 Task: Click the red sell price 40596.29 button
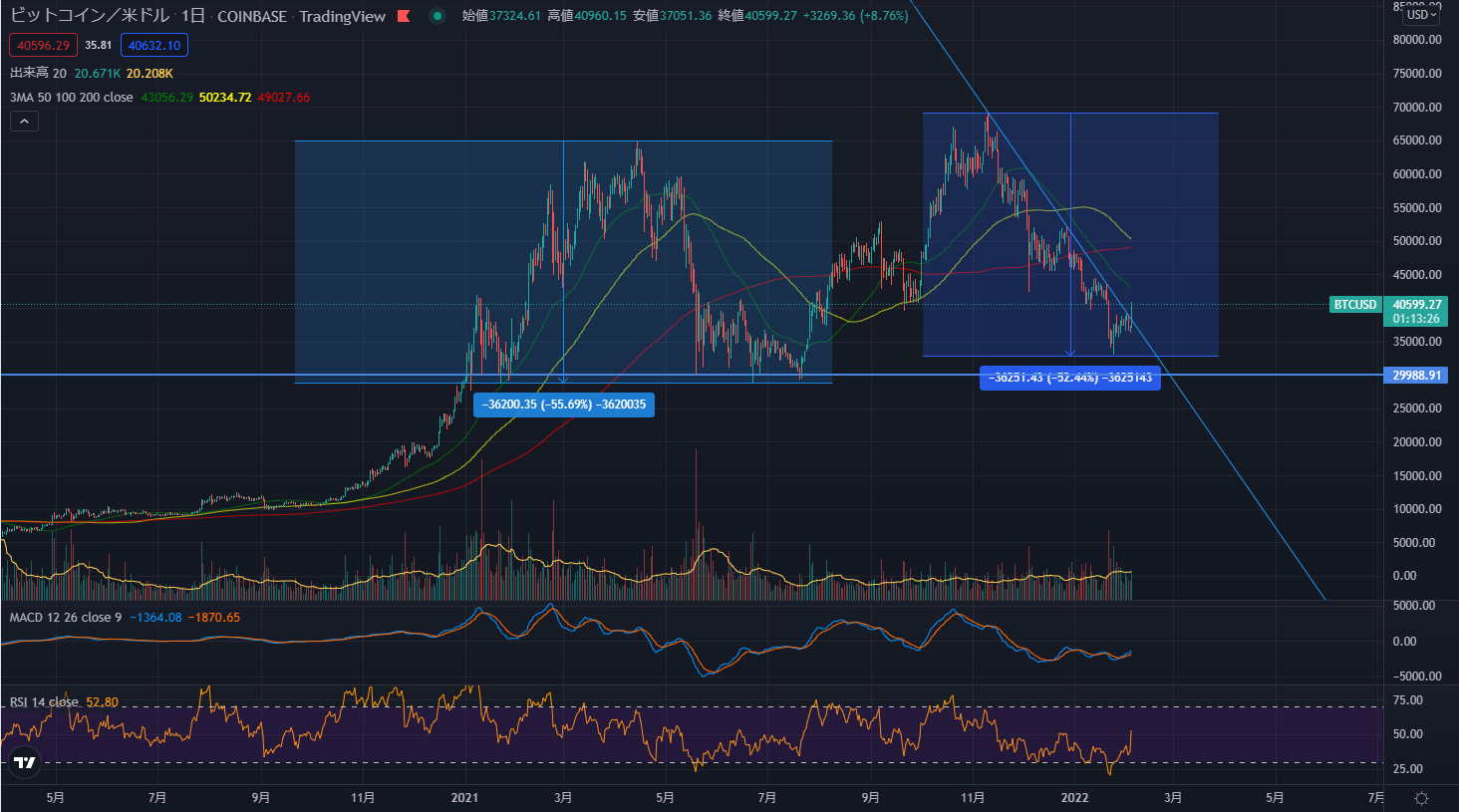43,45
